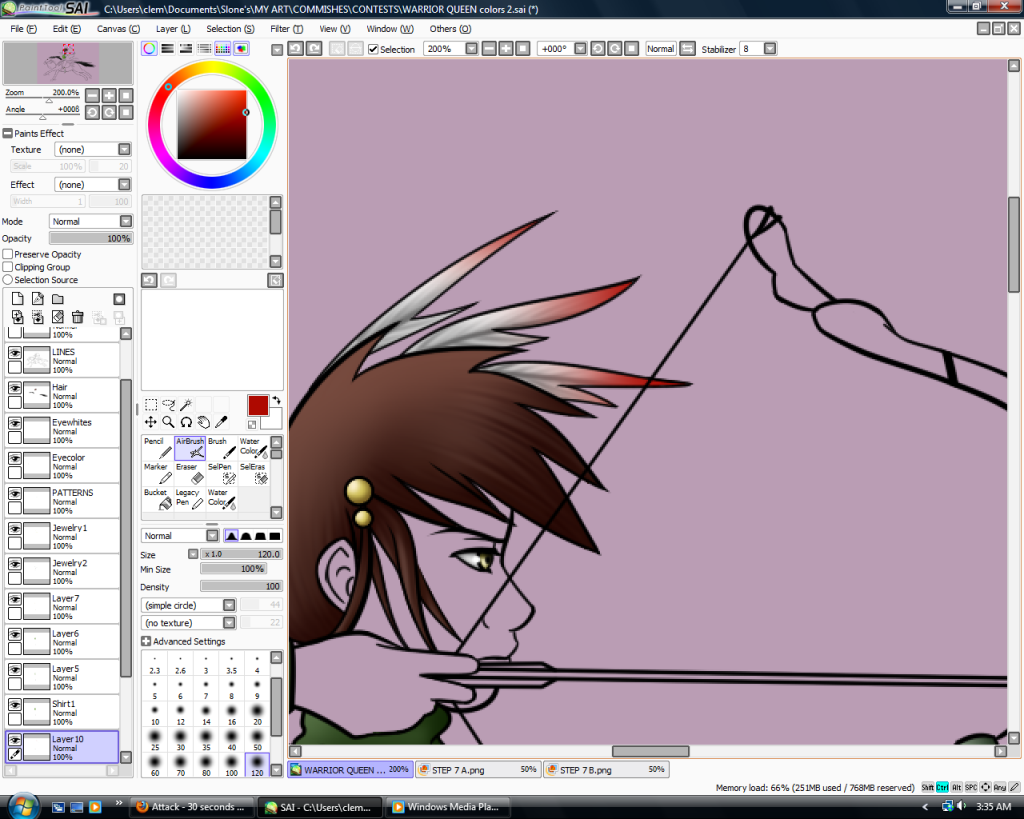Image resolution: width=1024 pixels, height=819 pixels.
Task: Select brush size preset 50
Action: pyautogui.click(x=257, y=740)
